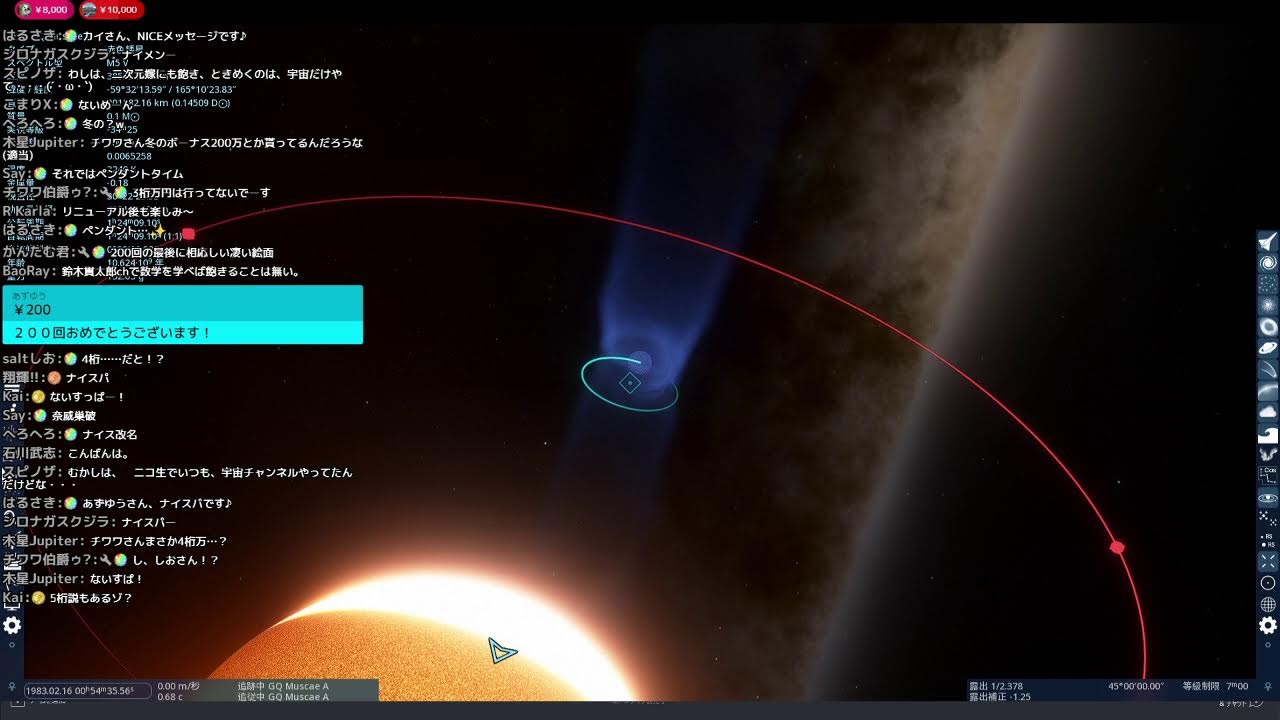Toggle aurora icon in right toolbar

1267,454
